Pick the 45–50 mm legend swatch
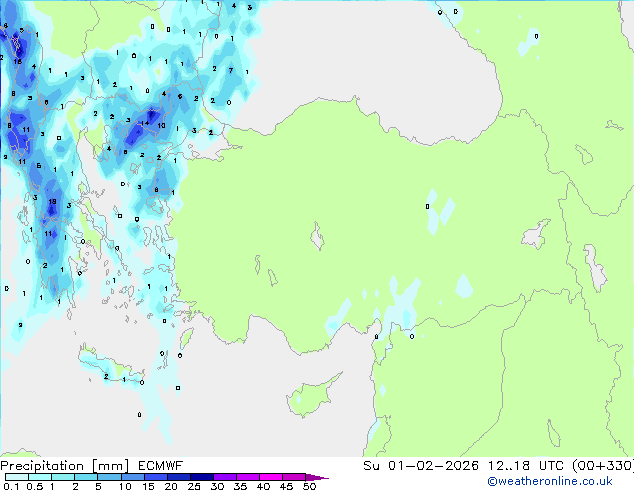Viewport: 634px width, 490px height. (294, 477)
